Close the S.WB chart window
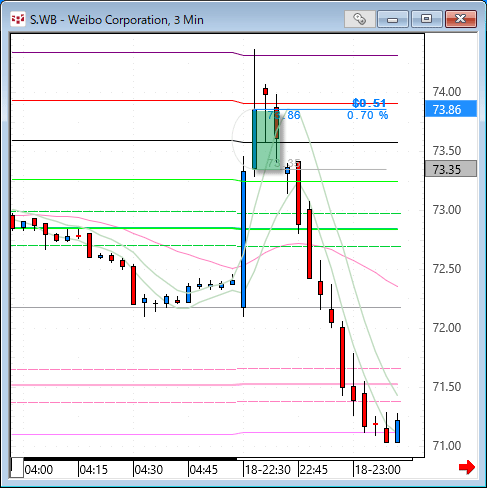487x488 pixels. pos(461,19)
